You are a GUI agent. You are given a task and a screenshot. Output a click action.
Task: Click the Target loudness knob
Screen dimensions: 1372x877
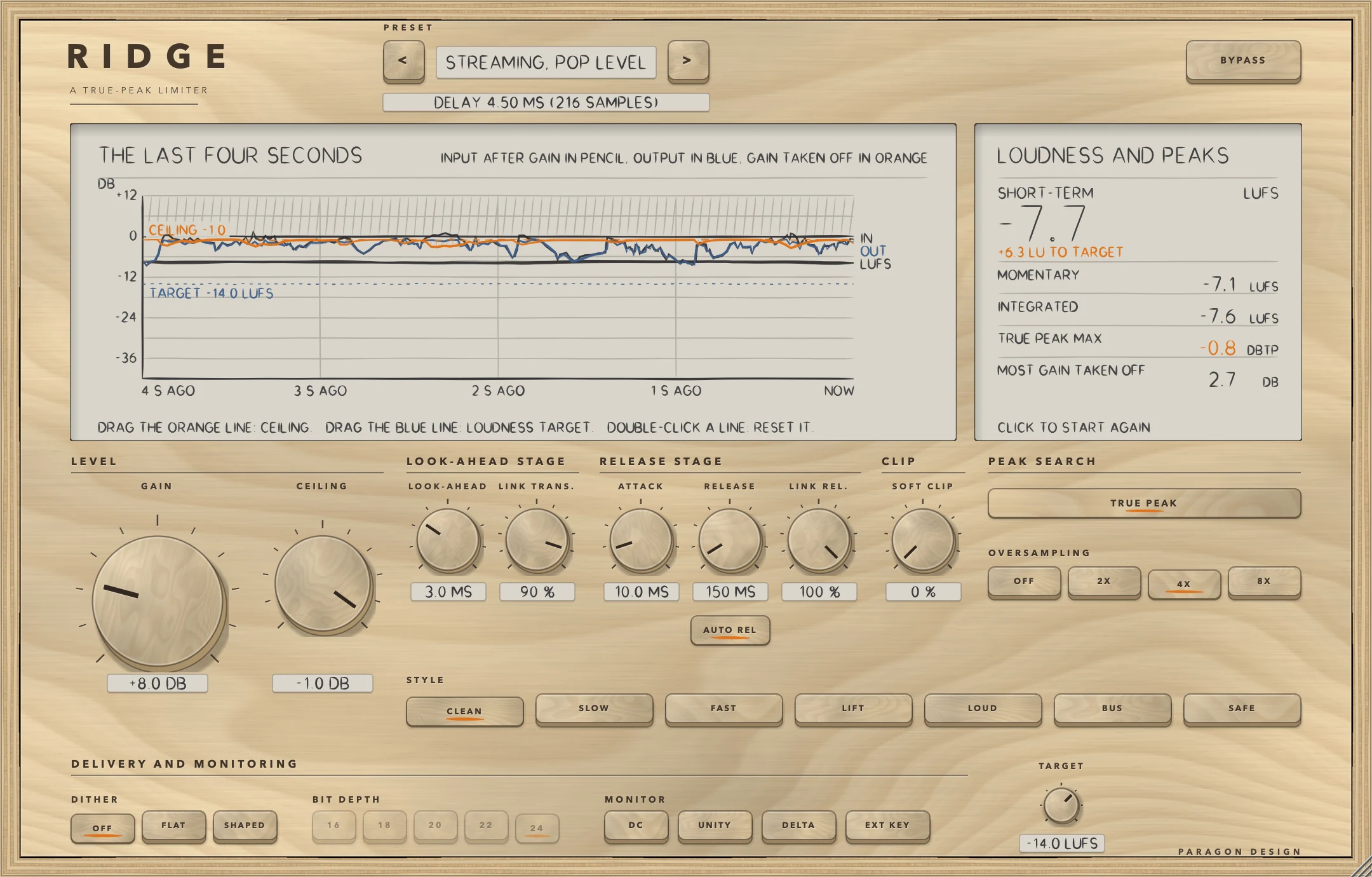(1061, 805)
